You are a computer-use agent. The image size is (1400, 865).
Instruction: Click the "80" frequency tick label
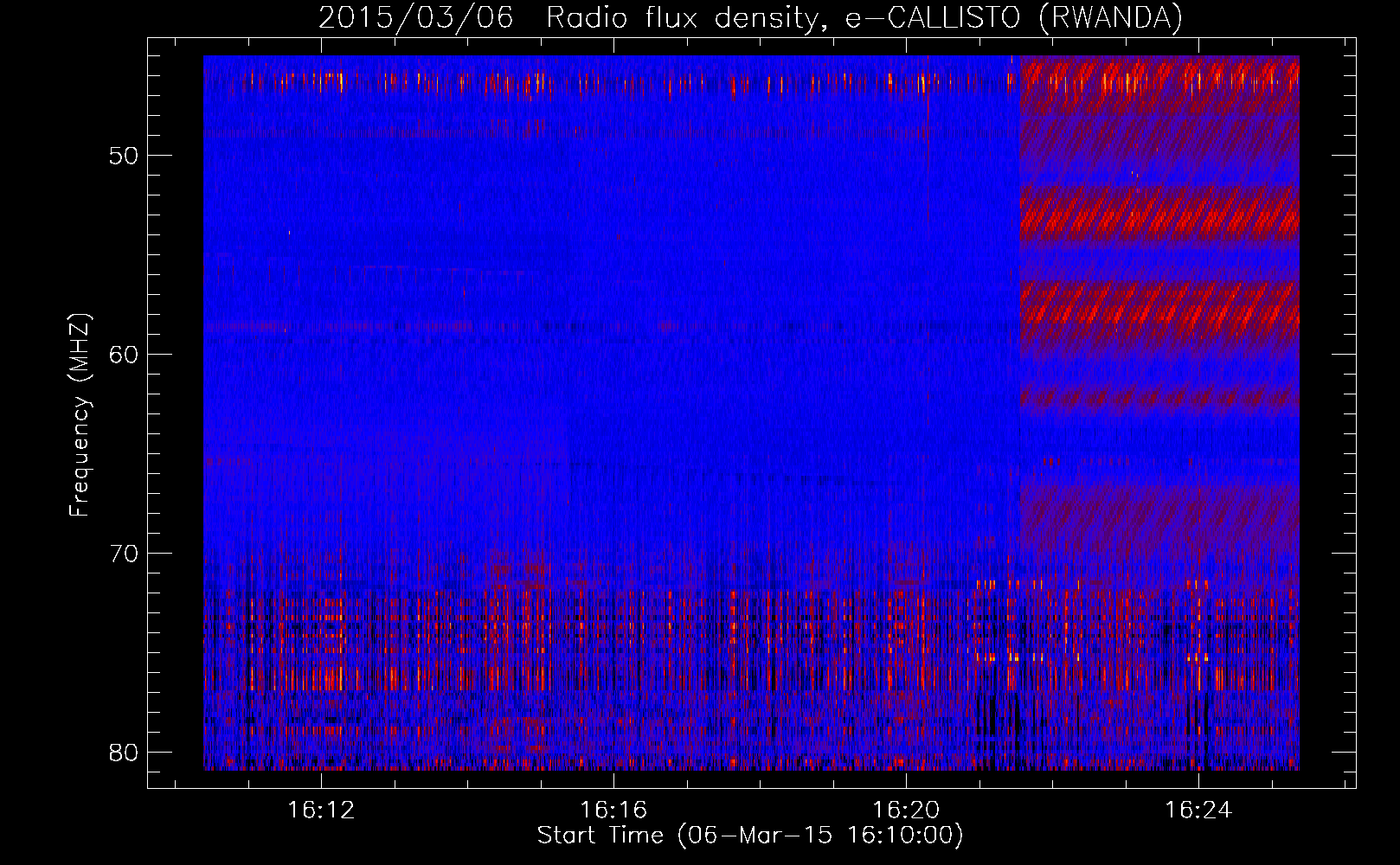(125, 753)
